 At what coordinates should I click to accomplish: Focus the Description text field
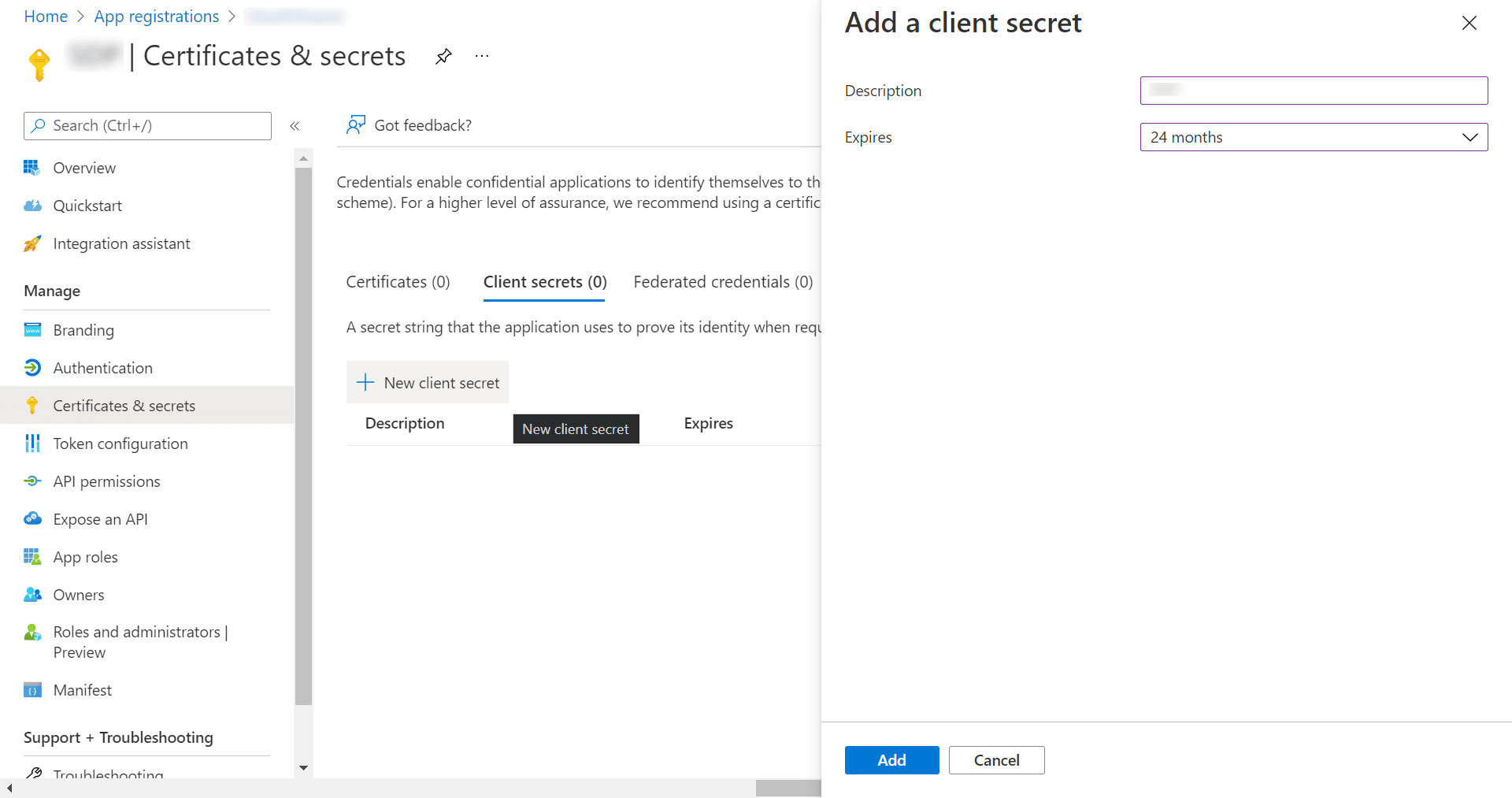pos(1314,91)
